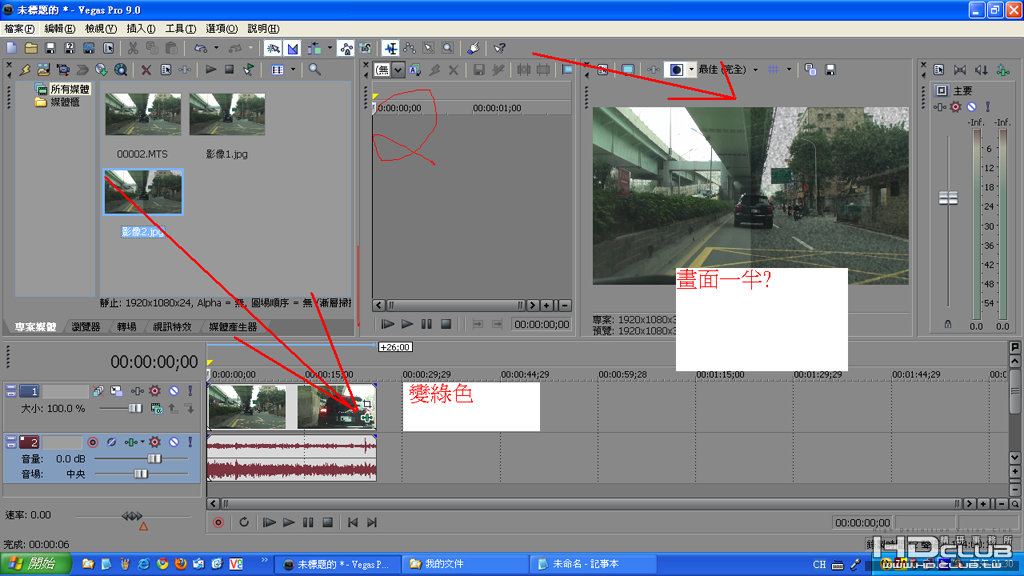Select the 影像1.jpg media thumbnail
The width and height of the screenshot is (1024, 576).
[227, 115]
